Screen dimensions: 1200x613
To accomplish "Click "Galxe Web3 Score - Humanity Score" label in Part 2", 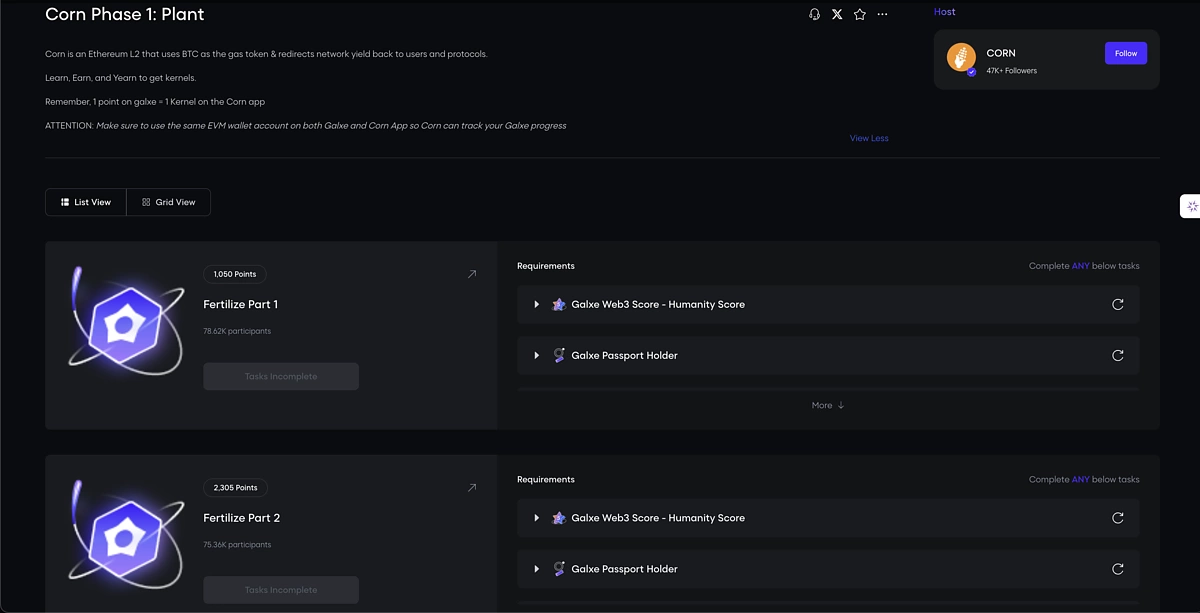I will 658,518.
